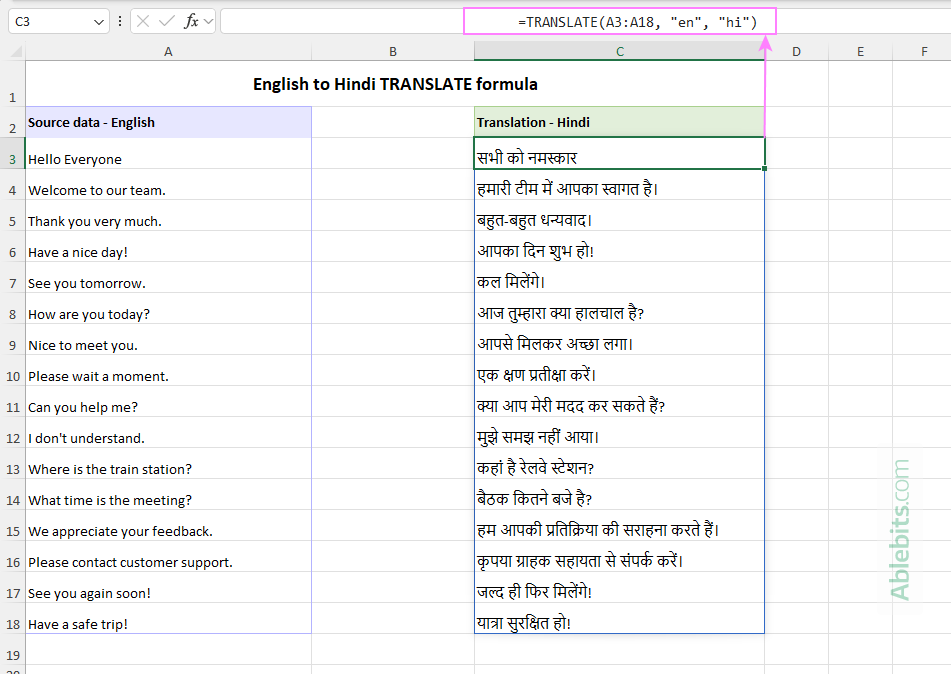Click the Enter checkmark formula bar icon
Image resolution: width=951 pixels, height=674 pixels.
(x=166, y=22)
